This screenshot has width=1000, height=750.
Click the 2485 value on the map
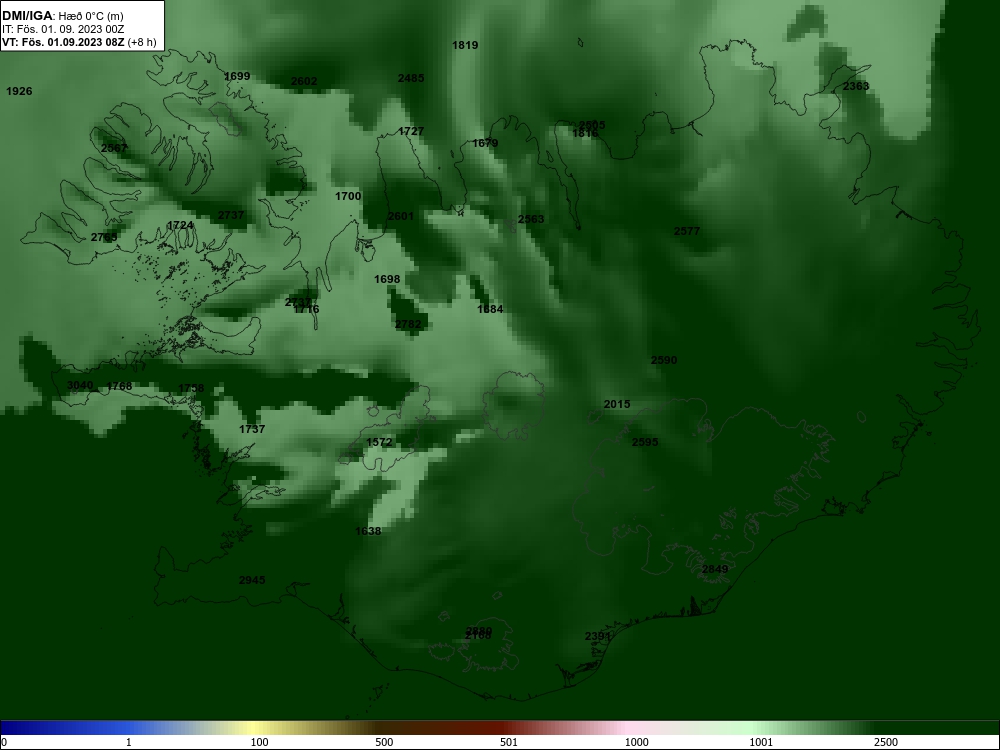point(411,78)
